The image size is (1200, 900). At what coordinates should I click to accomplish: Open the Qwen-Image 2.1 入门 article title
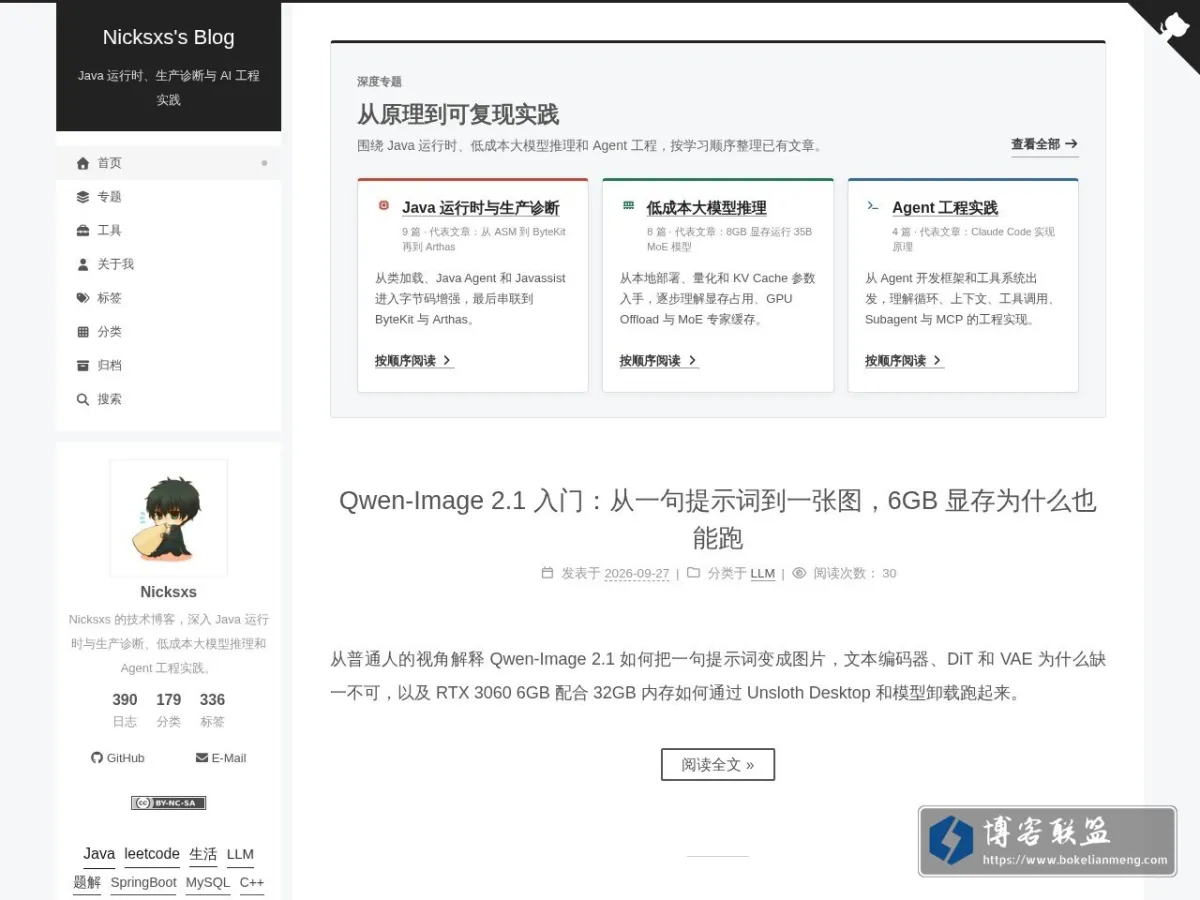coord(718,518)
